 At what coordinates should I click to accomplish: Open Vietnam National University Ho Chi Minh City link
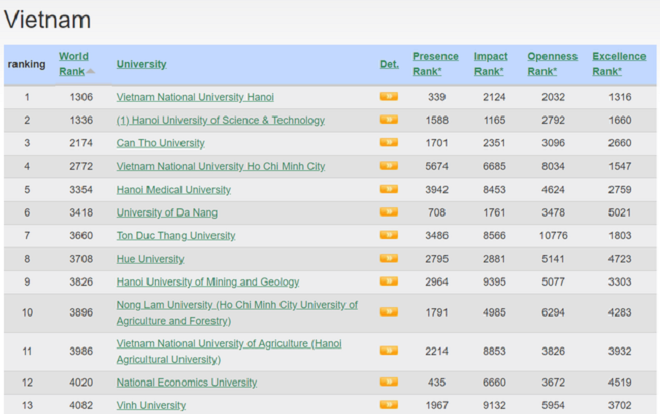(220, 166)
